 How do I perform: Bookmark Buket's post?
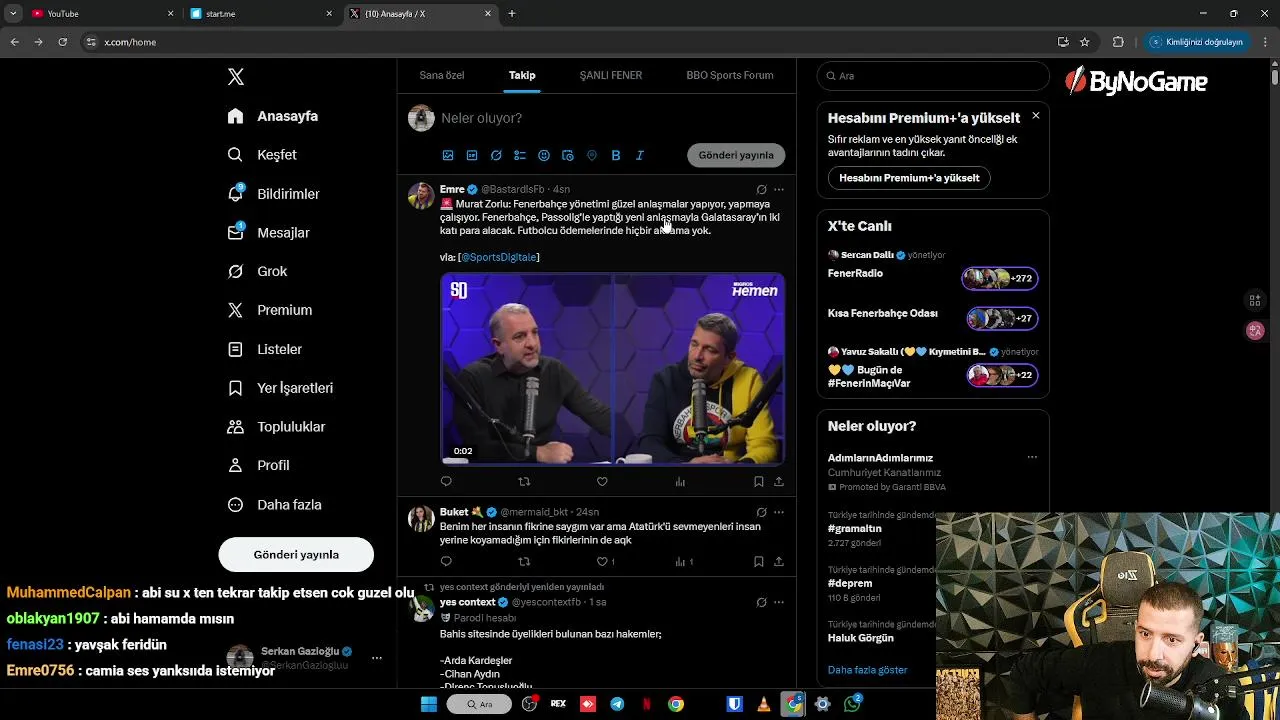pos(759,562)
